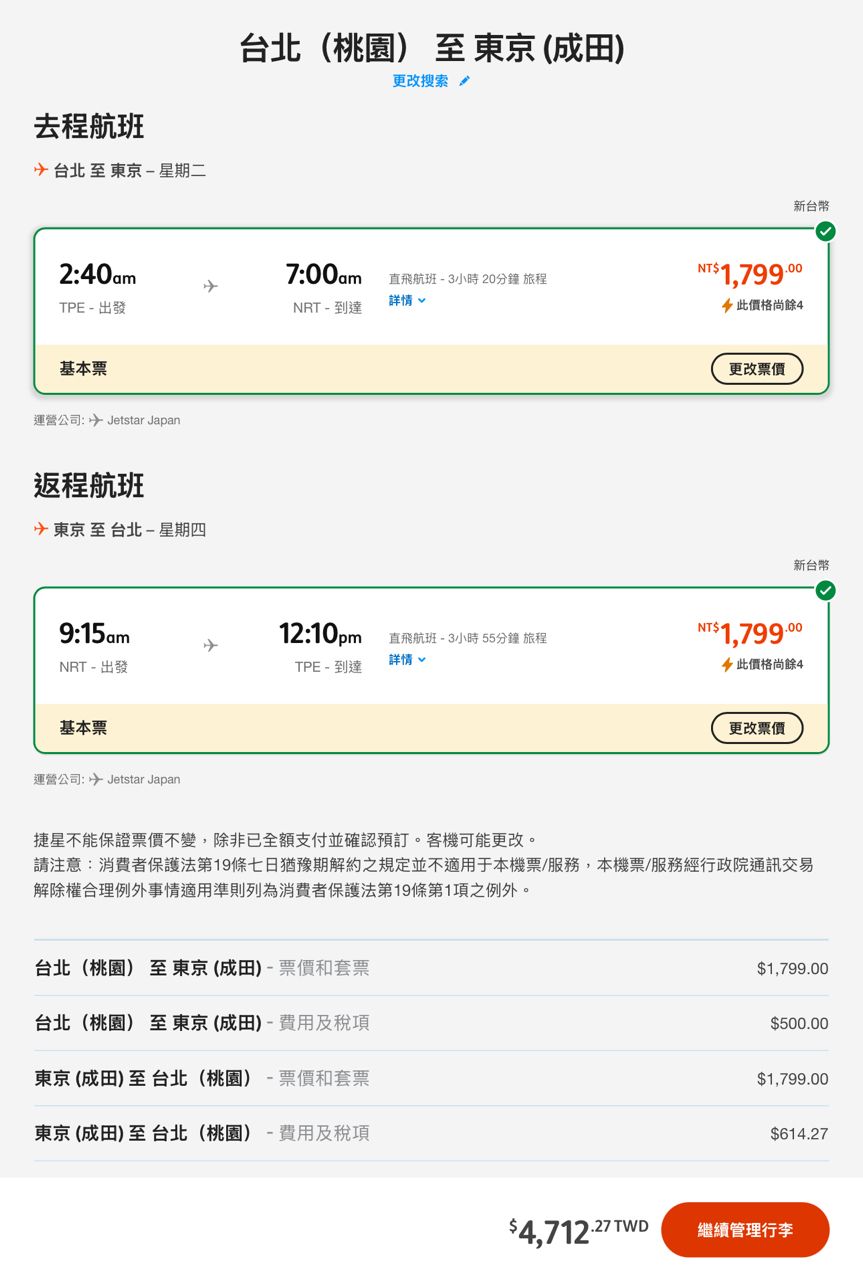Click the plane icon between return flight times
863x1280 pixels.
point(210,645)
